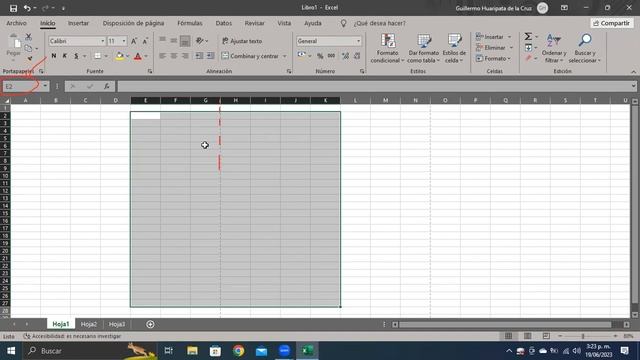This screenshot has height=360, width=640.
Task: Align cell text to the left
Action: [x=162, y=56]
